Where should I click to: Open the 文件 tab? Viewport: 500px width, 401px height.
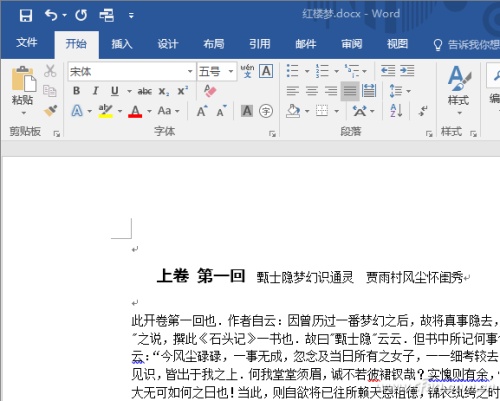point(27,43)
